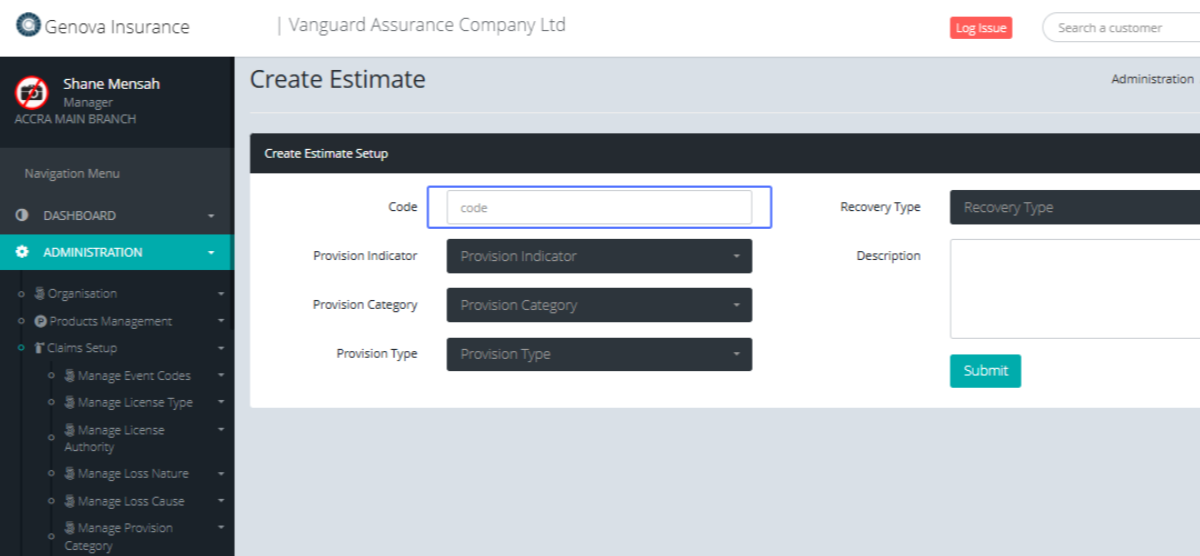Expand the Dashboard menu
The image size is (1200, 556).
coord(211,216)
